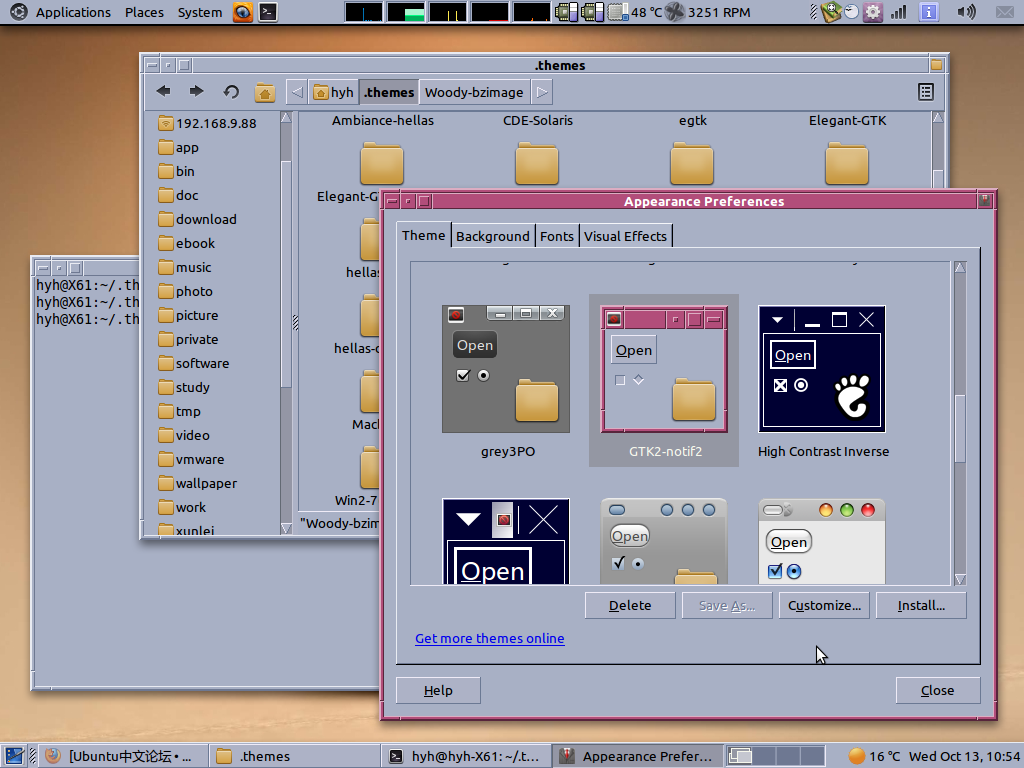Click the Customize... button

(824, 605)
